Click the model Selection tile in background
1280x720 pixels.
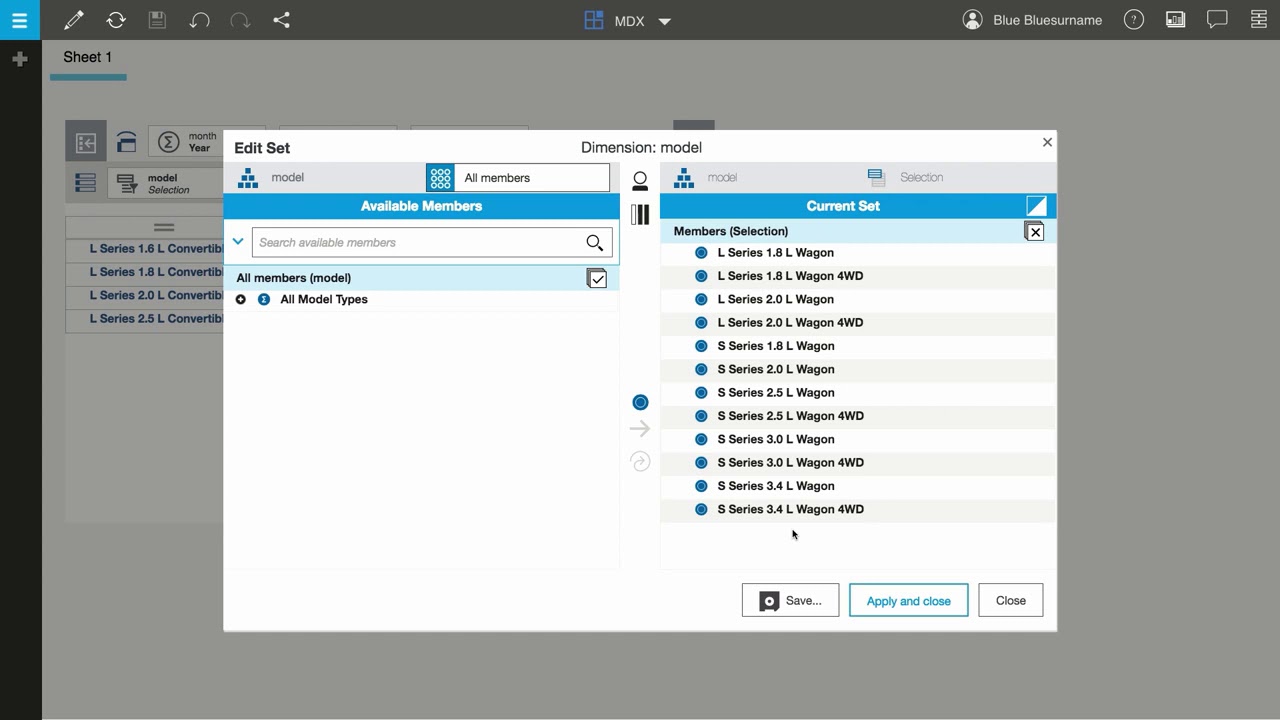[165, 184]
